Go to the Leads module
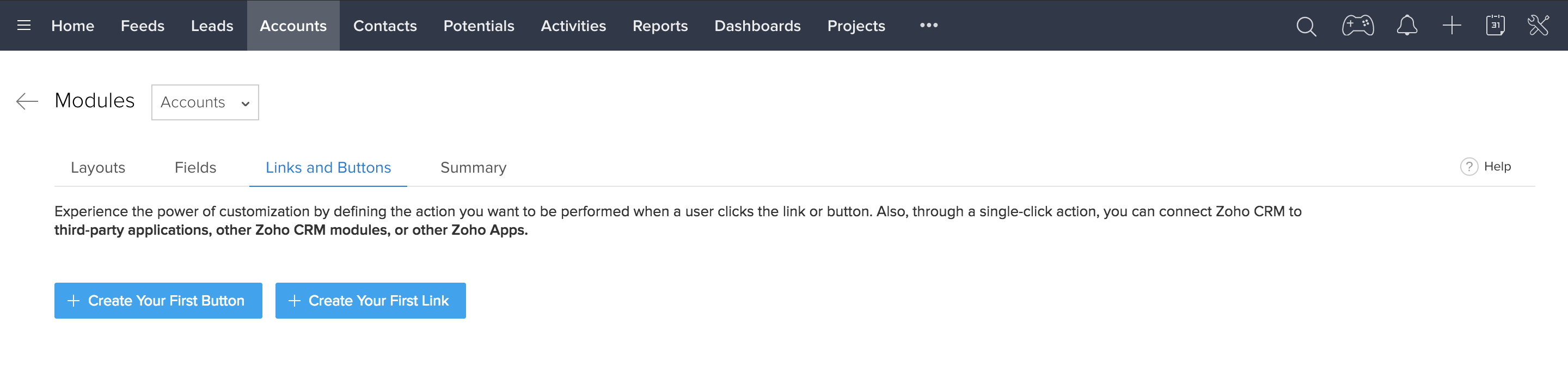The image size is (1568, 378). [x=212, y=26]
